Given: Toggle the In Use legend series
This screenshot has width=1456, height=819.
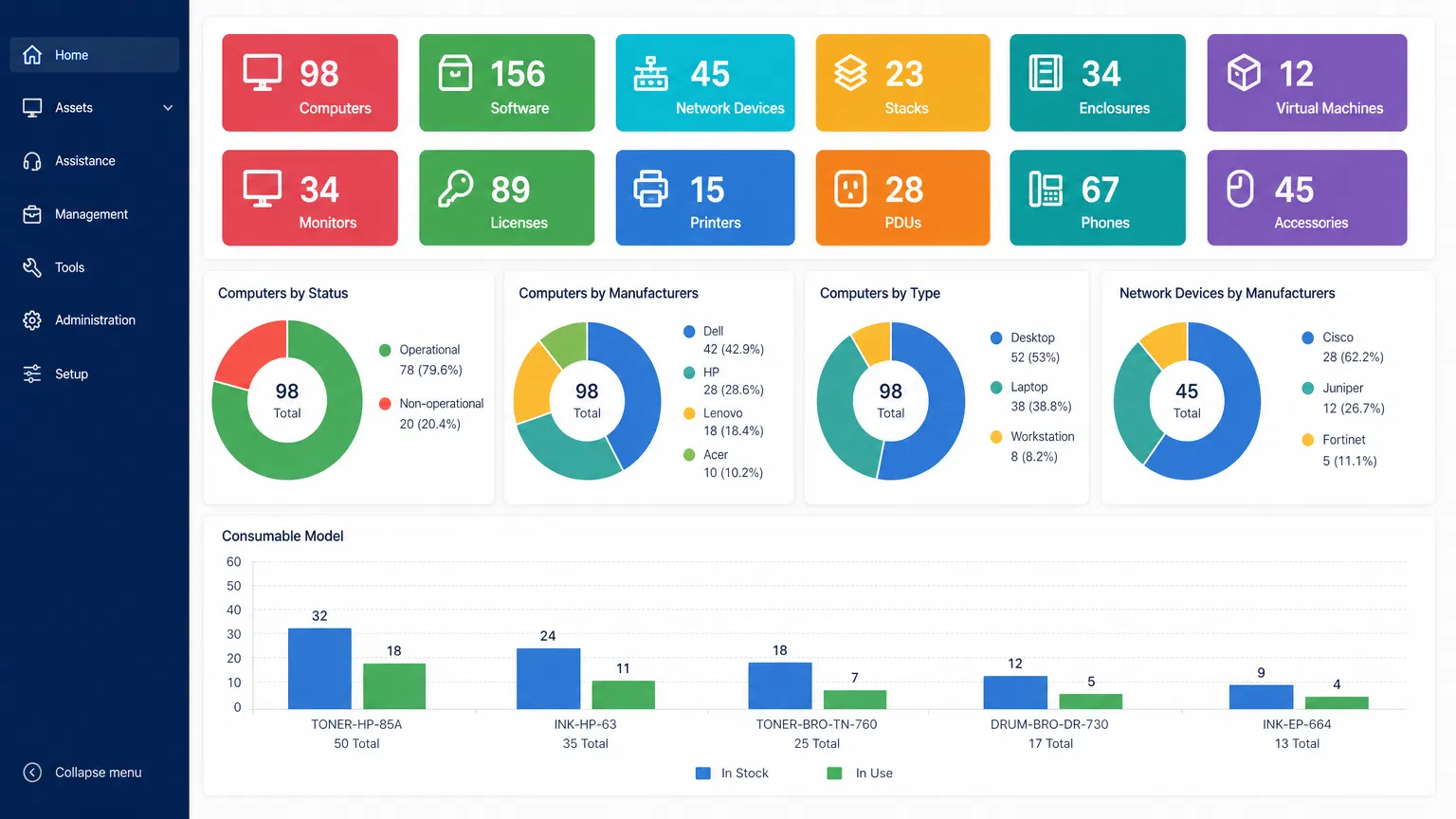Looking at the screenshot, I should coord(861,773).
